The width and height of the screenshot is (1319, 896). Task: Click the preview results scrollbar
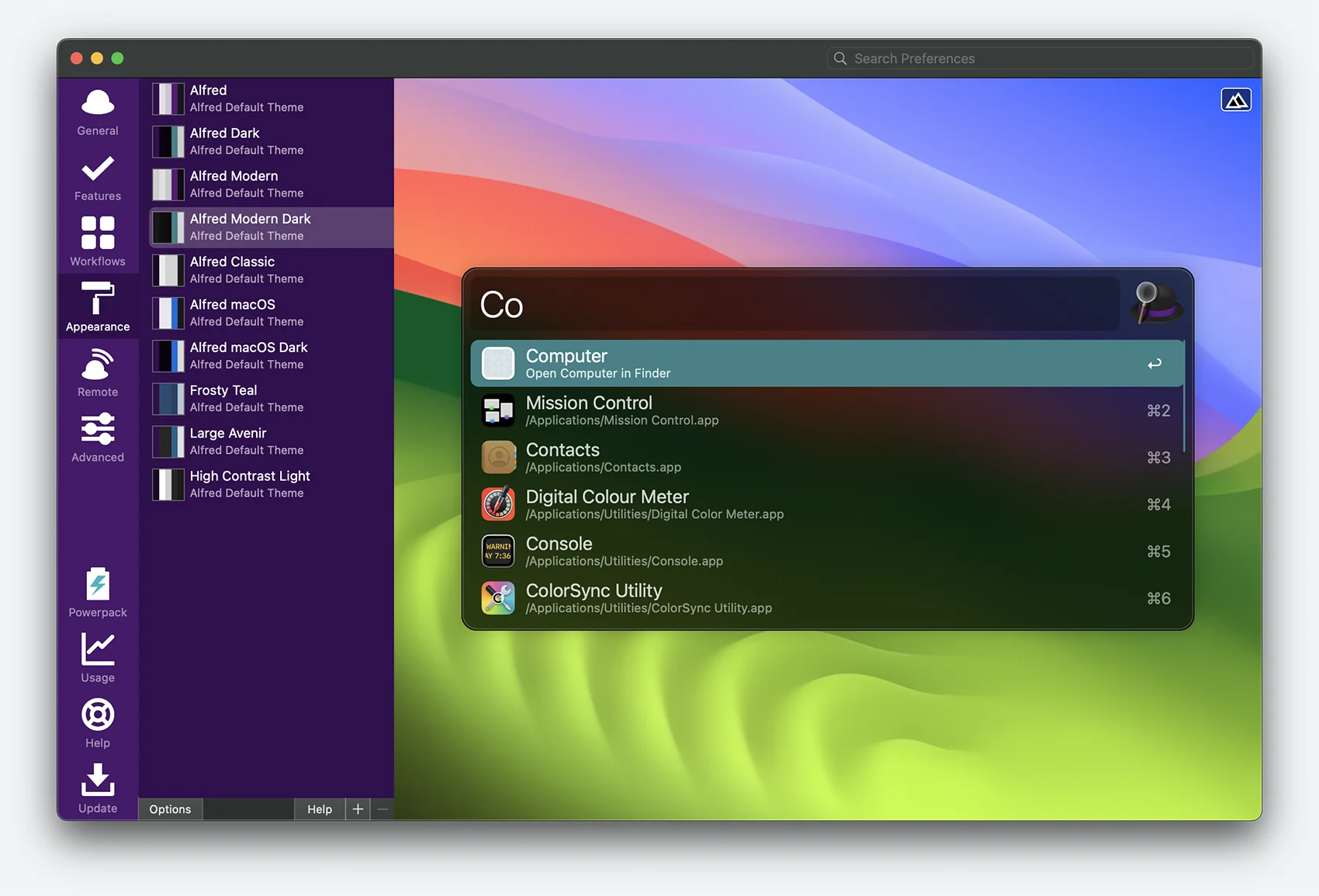1184,396
